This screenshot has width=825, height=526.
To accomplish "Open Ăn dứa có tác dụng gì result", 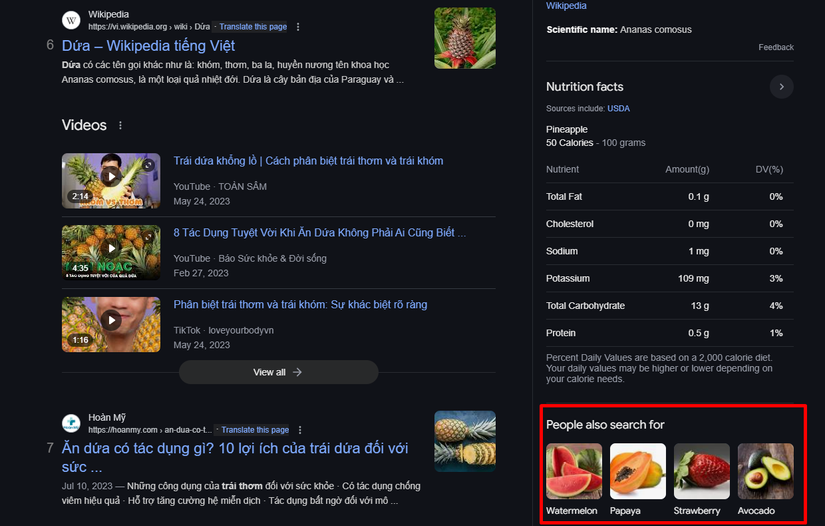I will coord(235,458).
